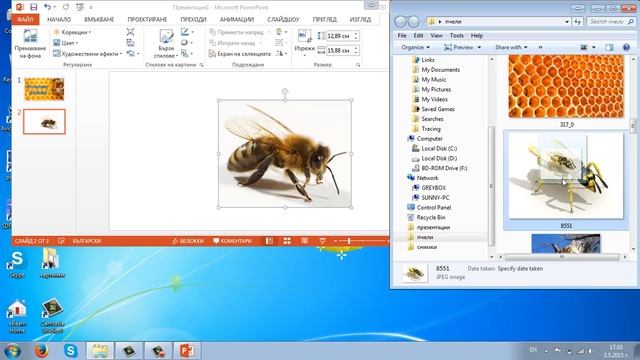
Task: Click the БЪЛГАРСКИ language indicator
Action: (87, 241)
